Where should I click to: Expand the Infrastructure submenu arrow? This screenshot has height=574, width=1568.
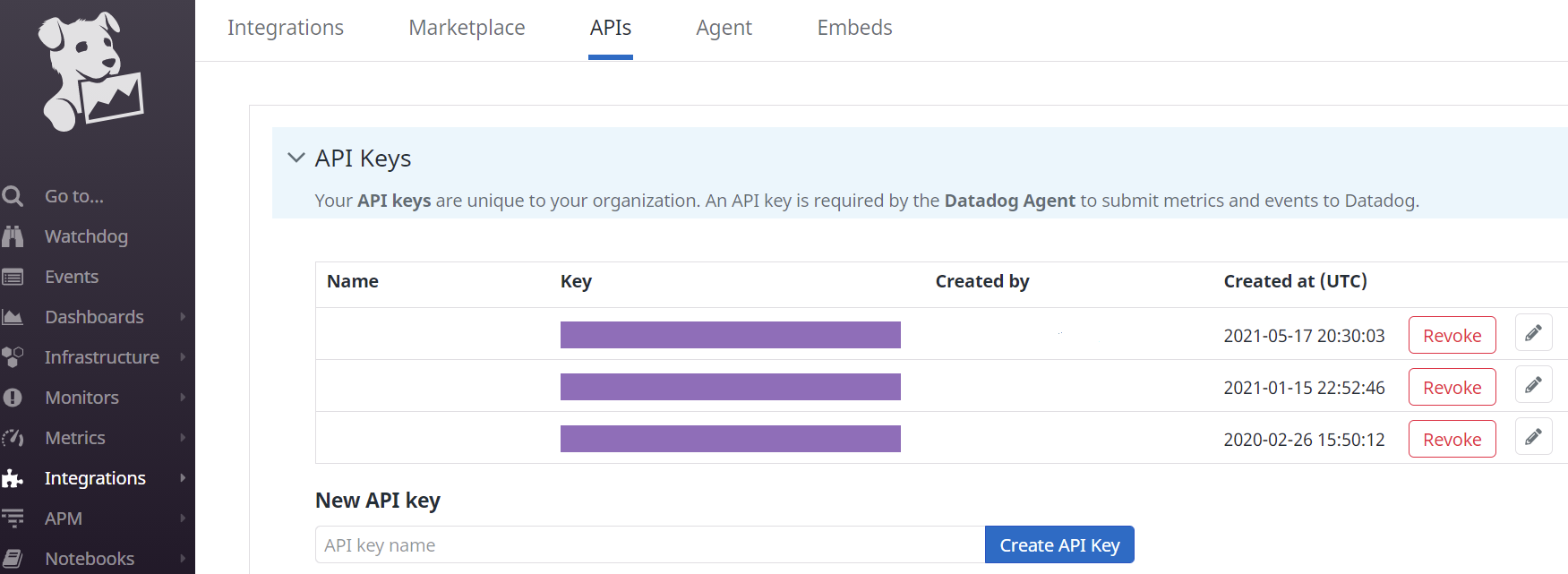183,357
